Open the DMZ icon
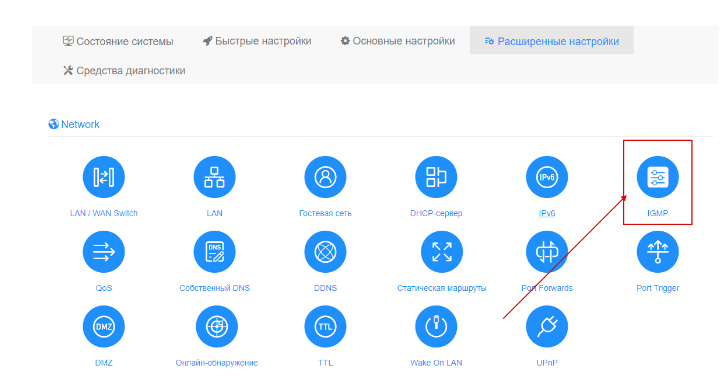The height and width of the screenshot is (388, 728). 104,326
